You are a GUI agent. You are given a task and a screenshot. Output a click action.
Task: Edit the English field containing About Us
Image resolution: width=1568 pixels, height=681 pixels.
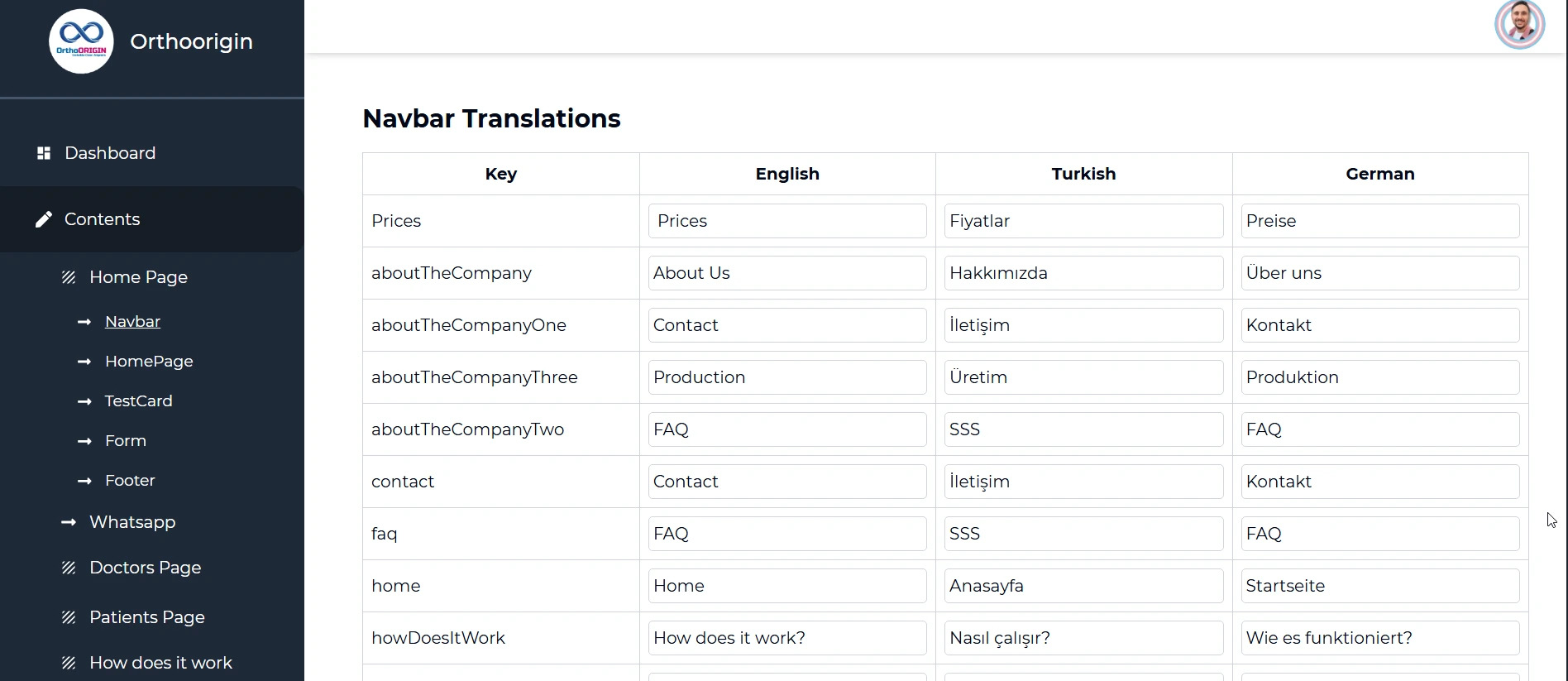(x=787, y=273)
